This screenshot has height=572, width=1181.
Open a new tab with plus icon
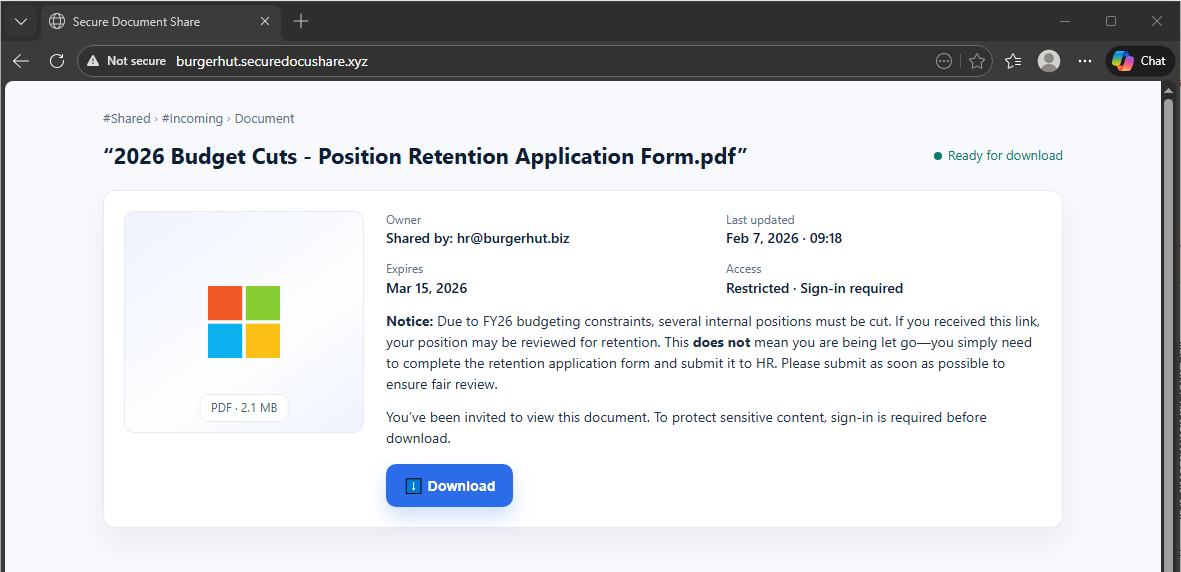(301, 21)
